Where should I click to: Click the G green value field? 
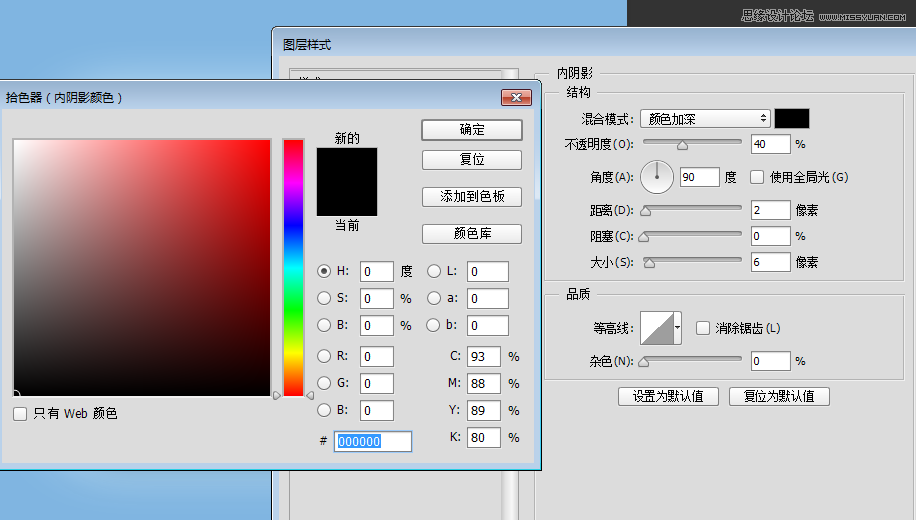point(377,383)
